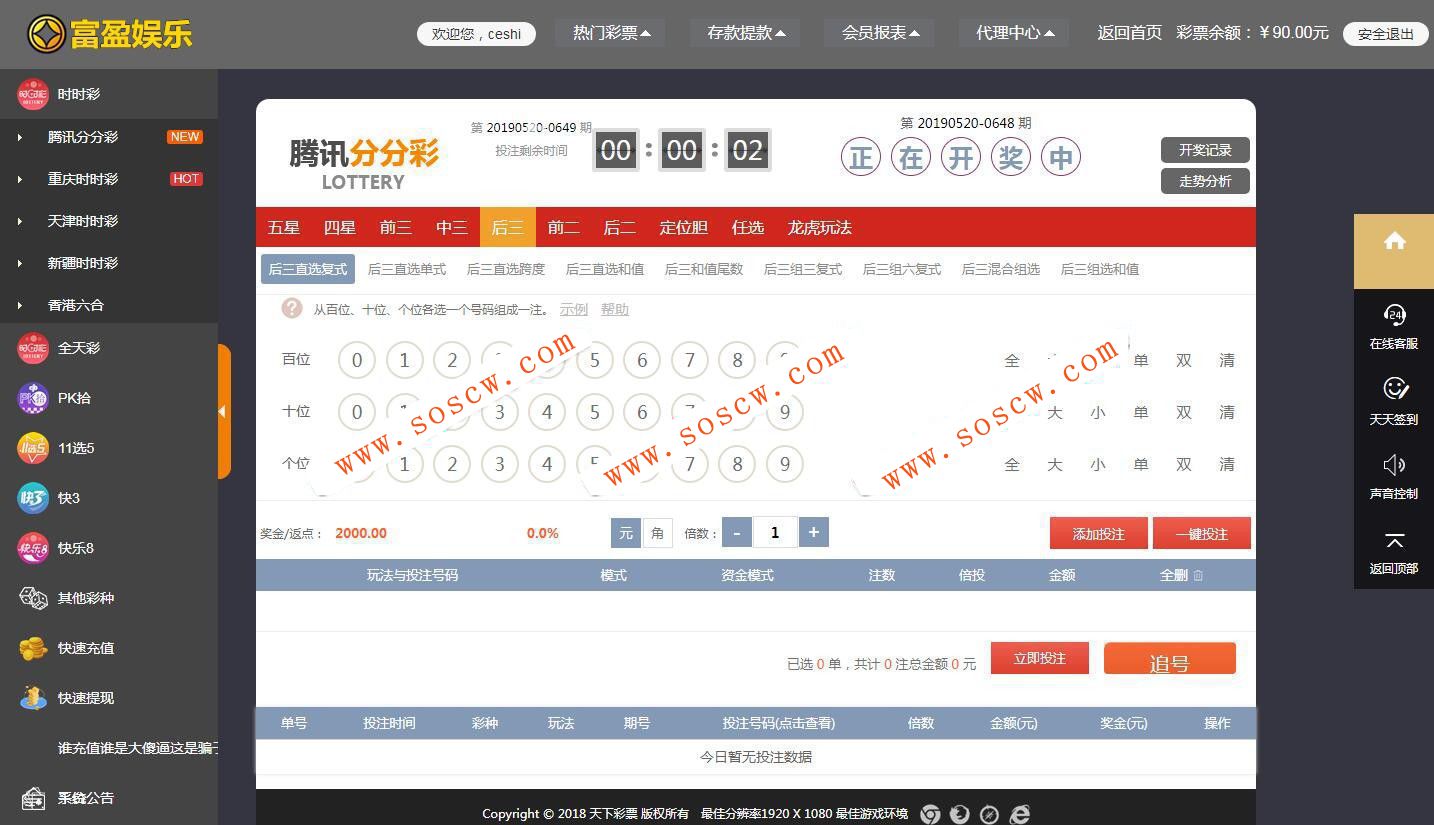Click 追号 orange button
Screen dimensions: 1434x825
(1170, 660)
